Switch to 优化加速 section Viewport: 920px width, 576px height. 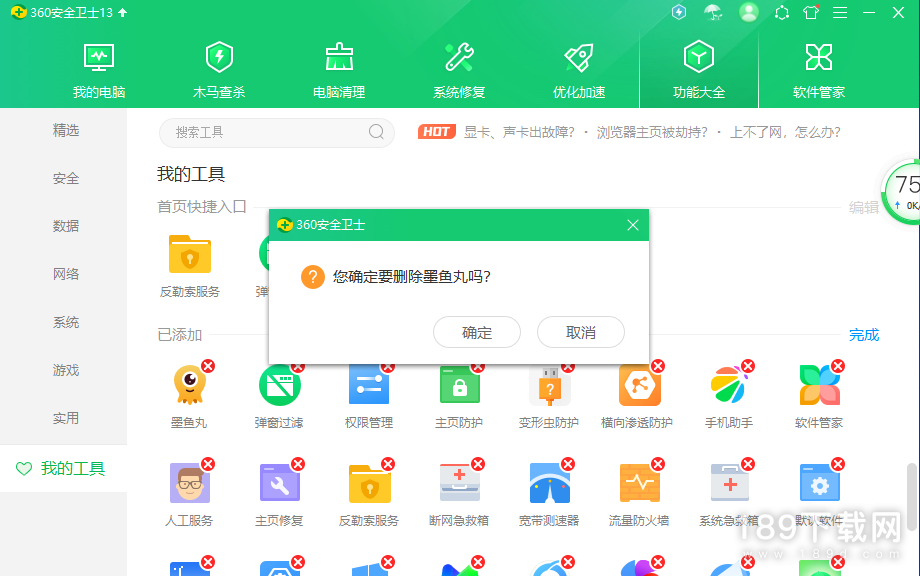[x=579, y=70]
